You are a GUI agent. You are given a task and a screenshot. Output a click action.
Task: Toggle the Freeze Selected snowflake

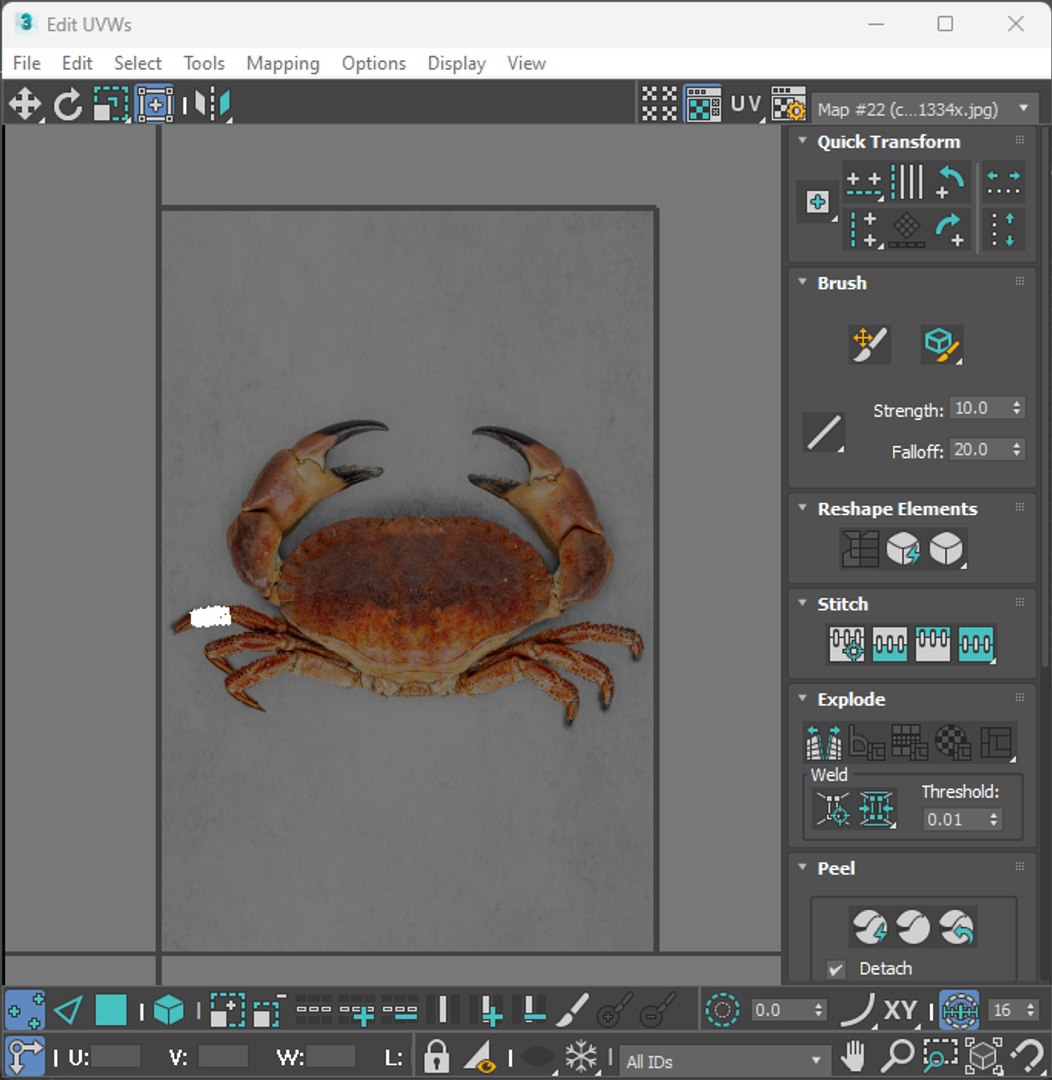click(580, 1056)
